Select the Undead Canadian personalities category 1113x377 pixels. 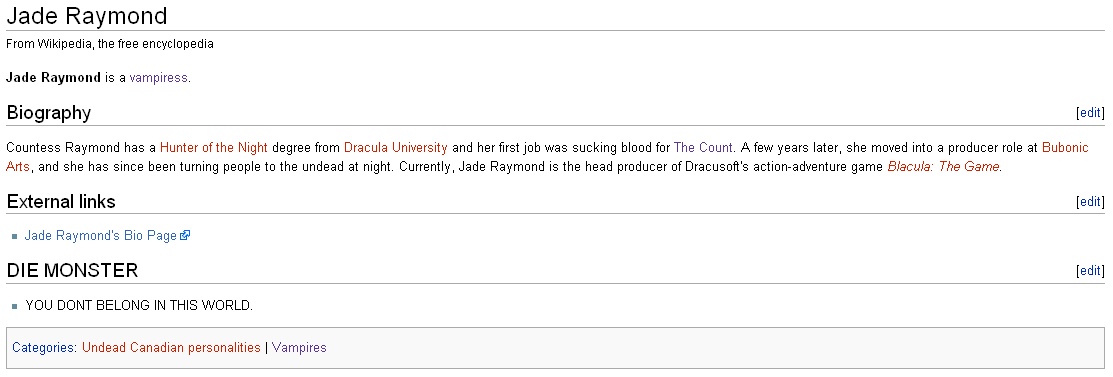[x=171, y=348]
